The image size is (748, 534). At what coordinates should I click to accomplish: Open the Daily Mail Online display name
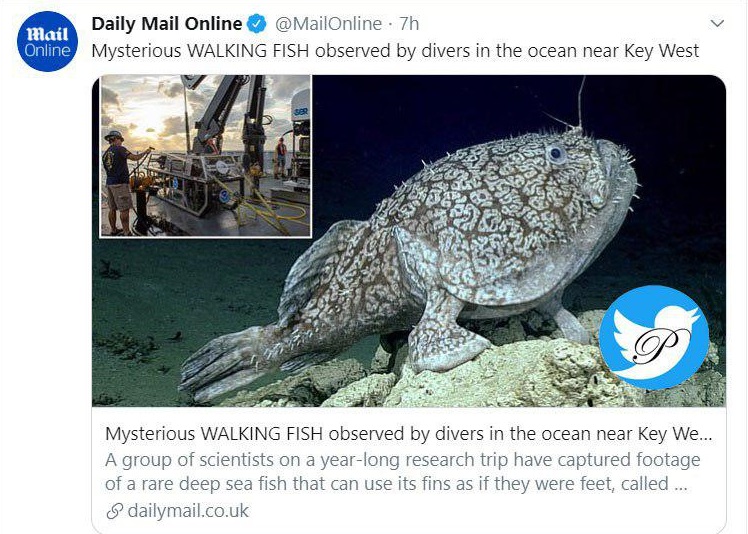point(167,24)
